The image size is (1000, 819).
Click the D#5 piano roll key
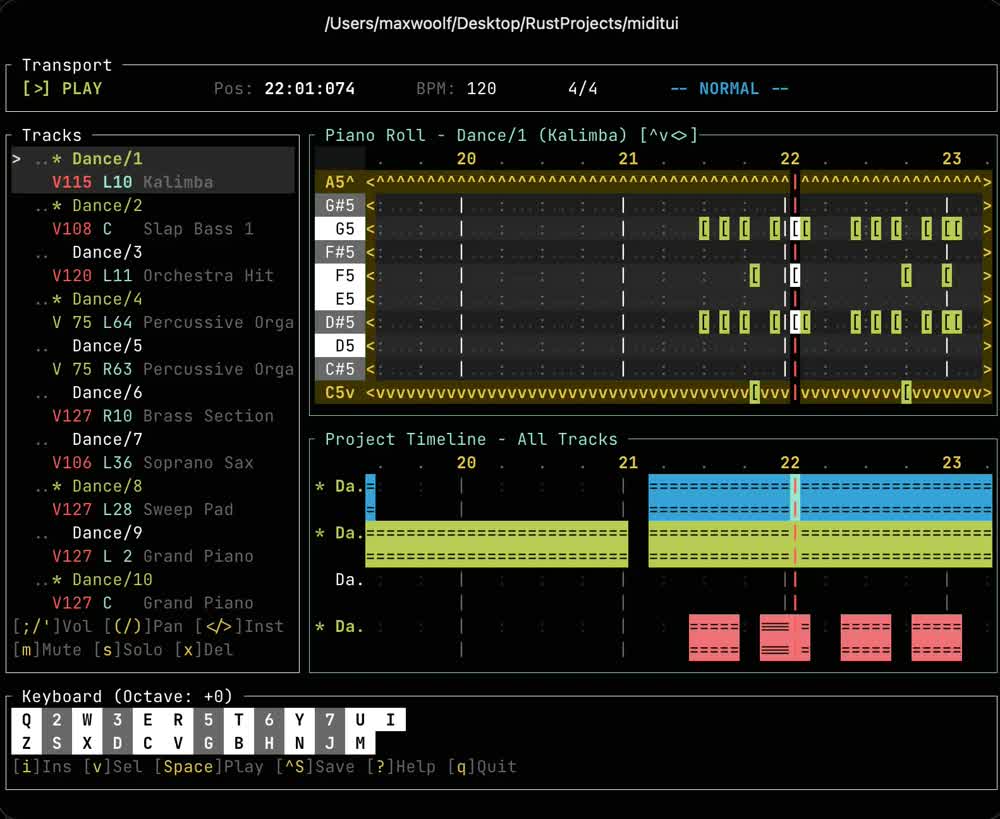pos(340,322)
